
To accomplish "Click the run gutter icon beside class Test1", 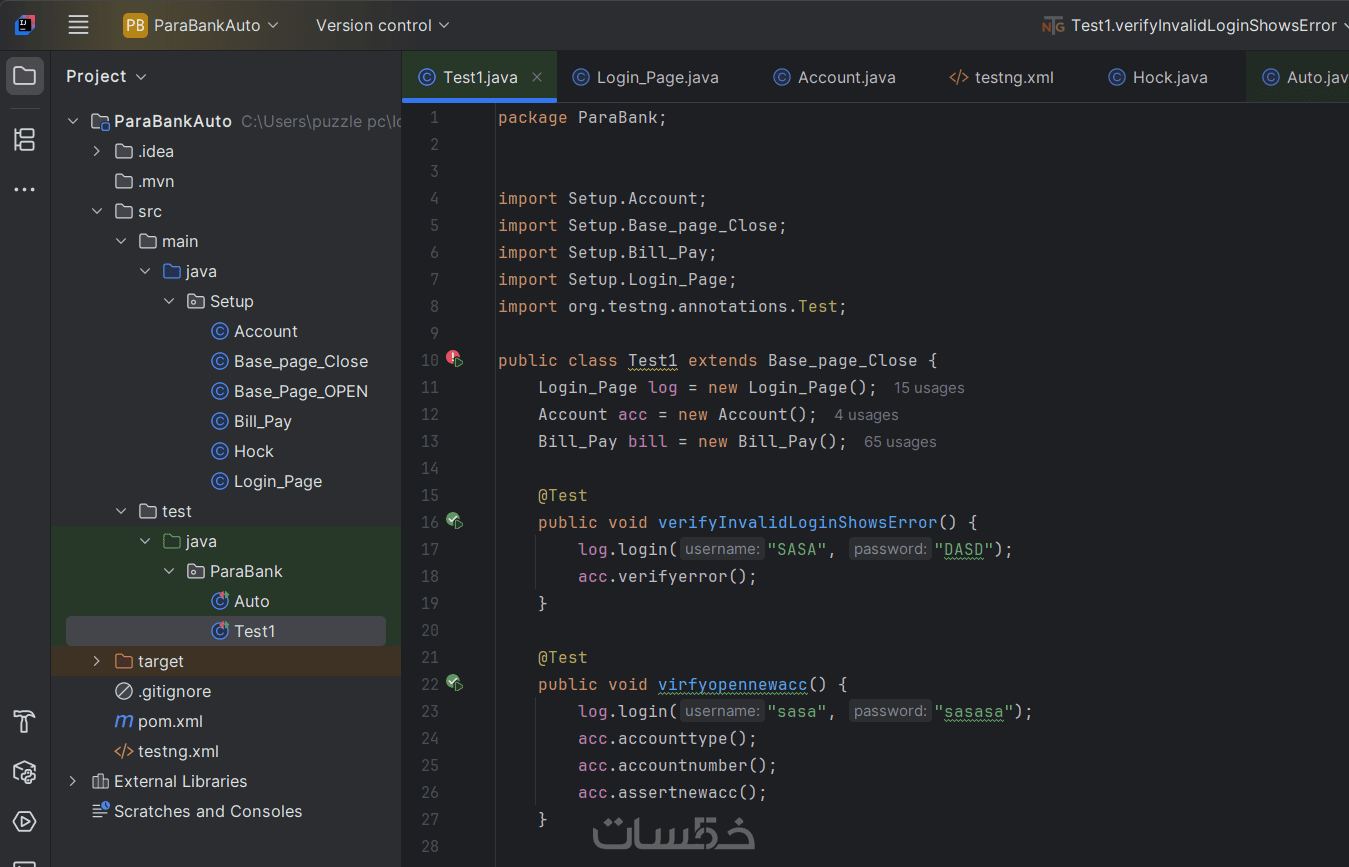I will point(454,359).
